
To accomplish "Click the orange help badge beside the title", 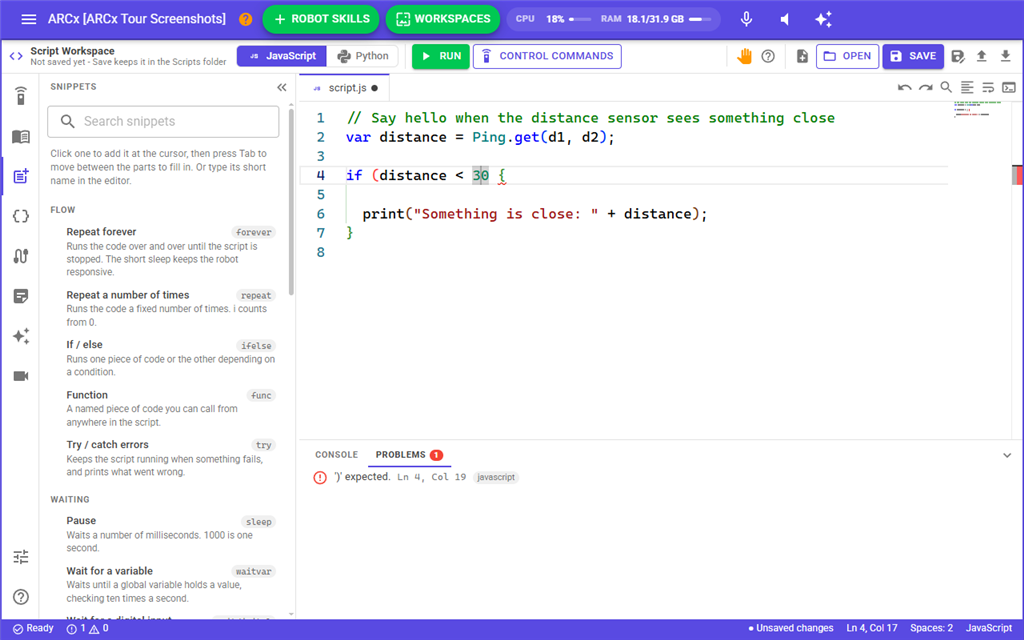I will point(246,19).
